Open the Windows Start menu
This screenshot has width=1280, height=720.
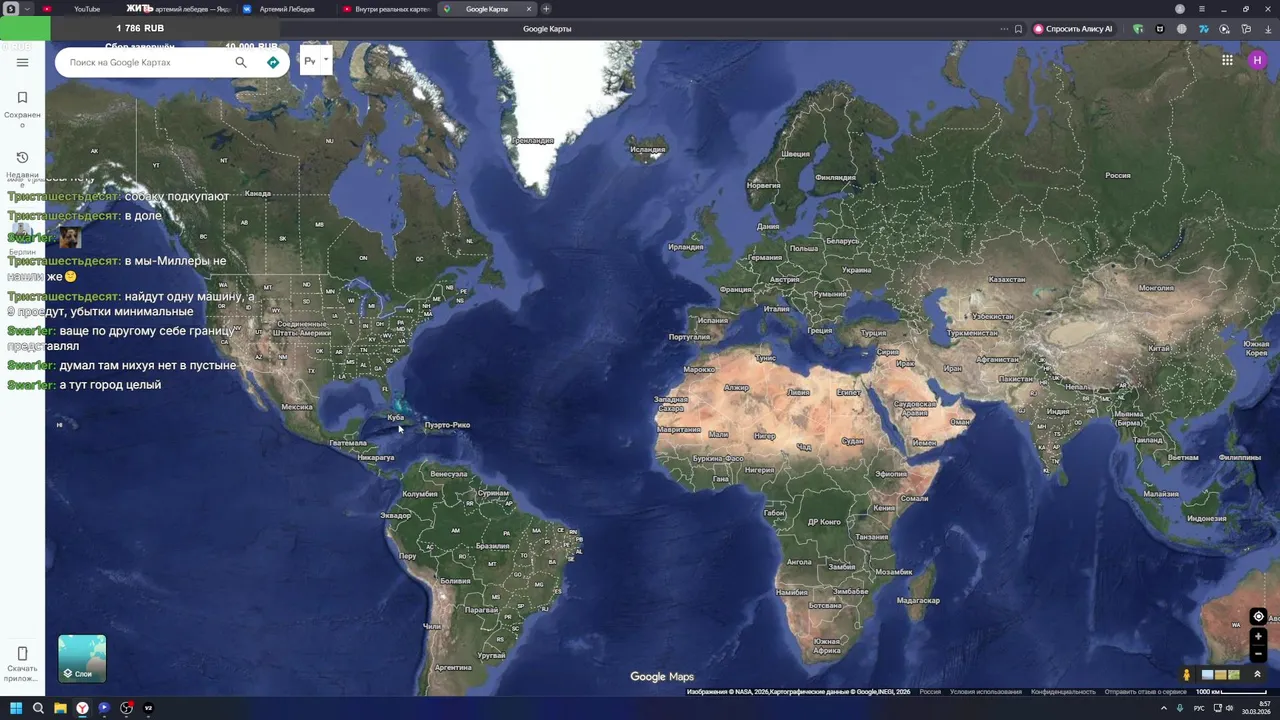coord(15,708)
